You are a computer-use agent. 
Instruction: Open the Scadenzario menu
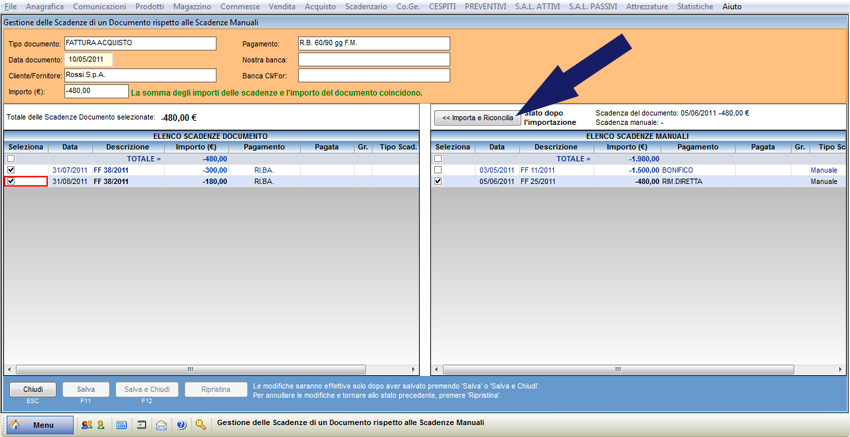(366, 6)
